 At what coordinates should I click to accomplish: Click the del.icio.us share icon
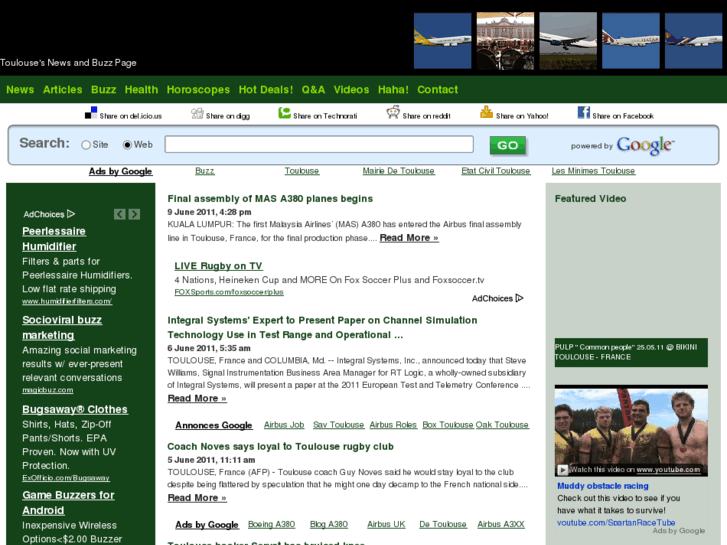[91, 113]
